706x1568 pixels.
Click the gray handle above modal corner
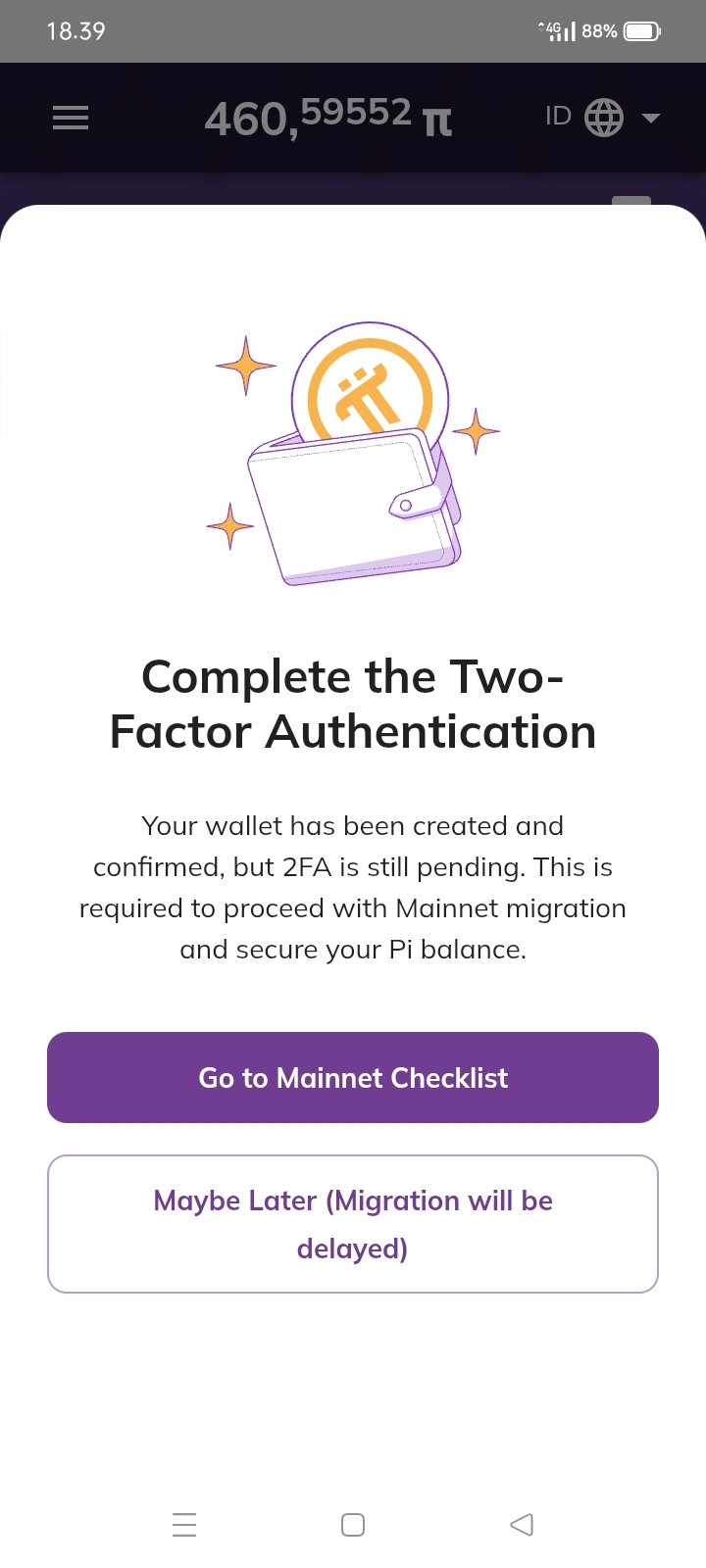coord(631,201)
